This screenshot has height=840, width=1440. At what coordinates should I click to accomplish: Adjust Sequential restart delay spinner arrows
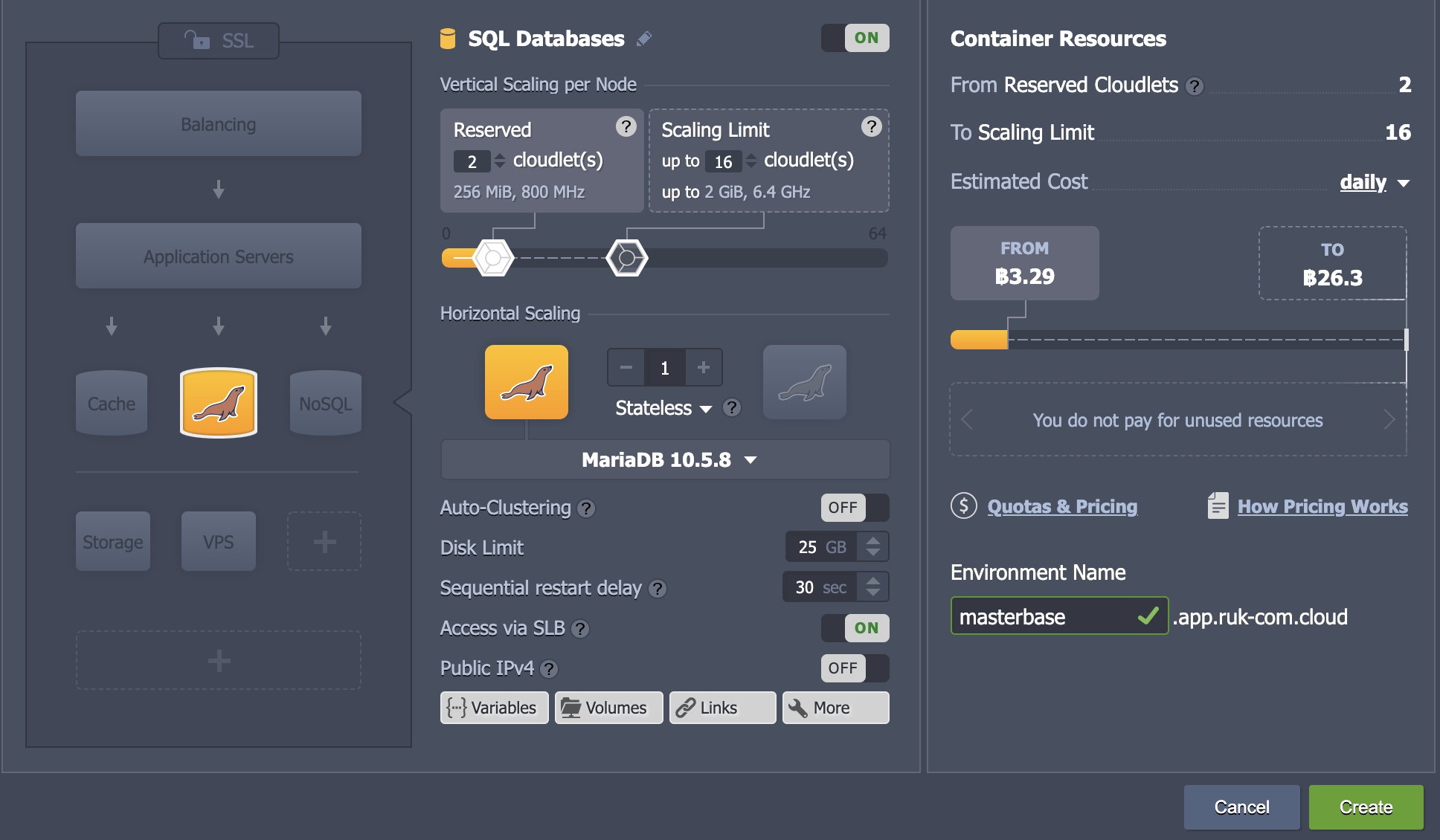click(873, 587)
